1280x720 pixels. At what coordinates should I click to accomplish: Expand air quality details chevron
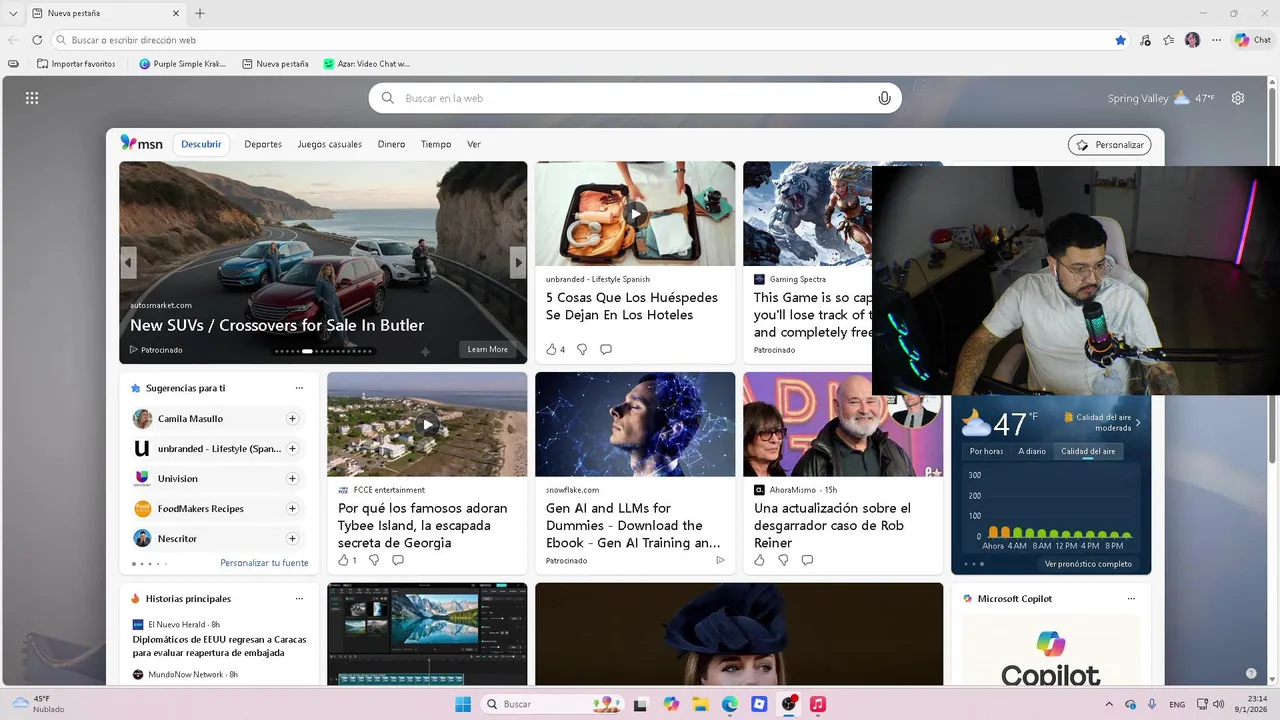point(1138,423)
